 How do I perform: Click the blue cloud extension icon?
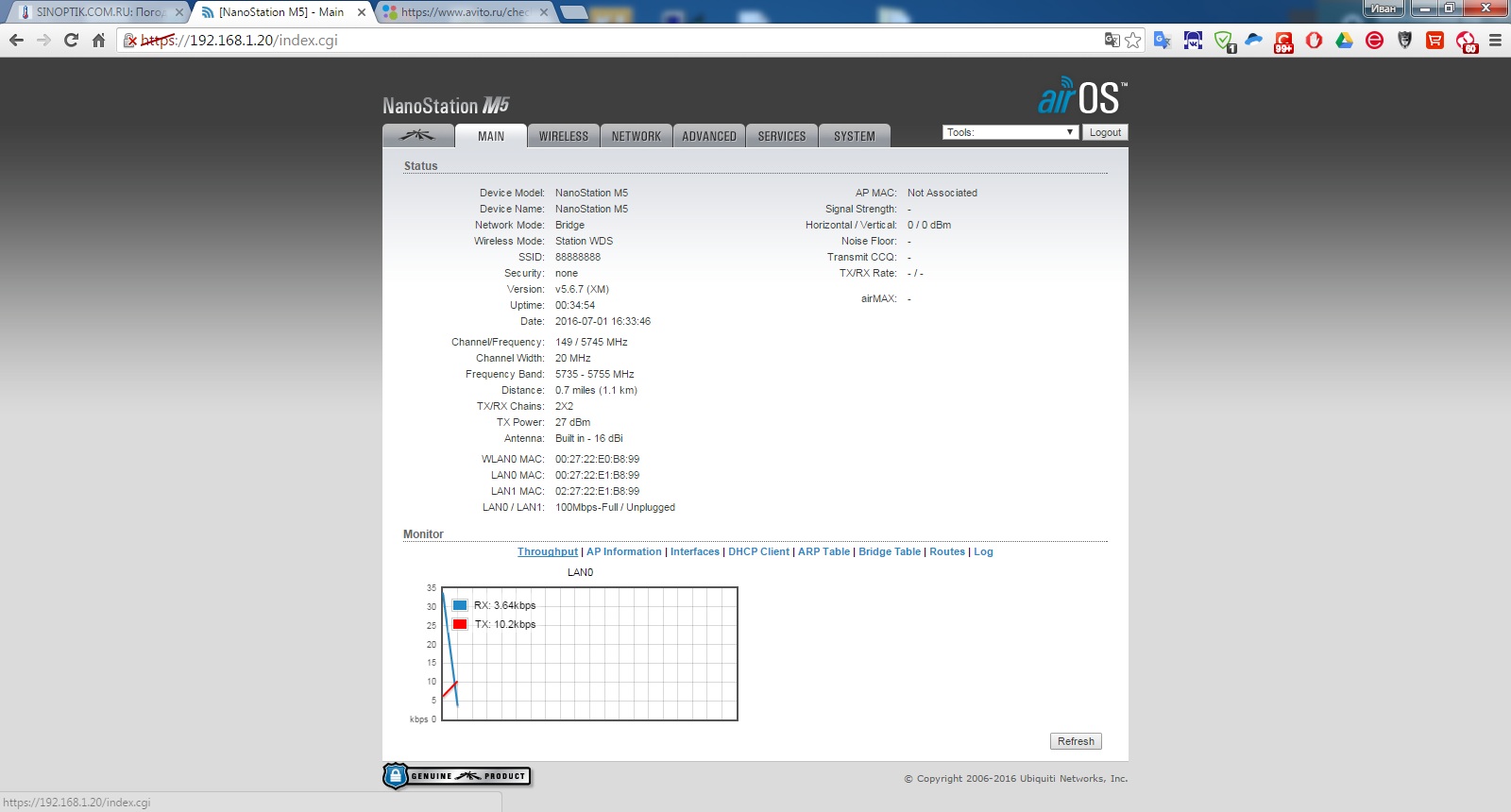[1254, 40]
